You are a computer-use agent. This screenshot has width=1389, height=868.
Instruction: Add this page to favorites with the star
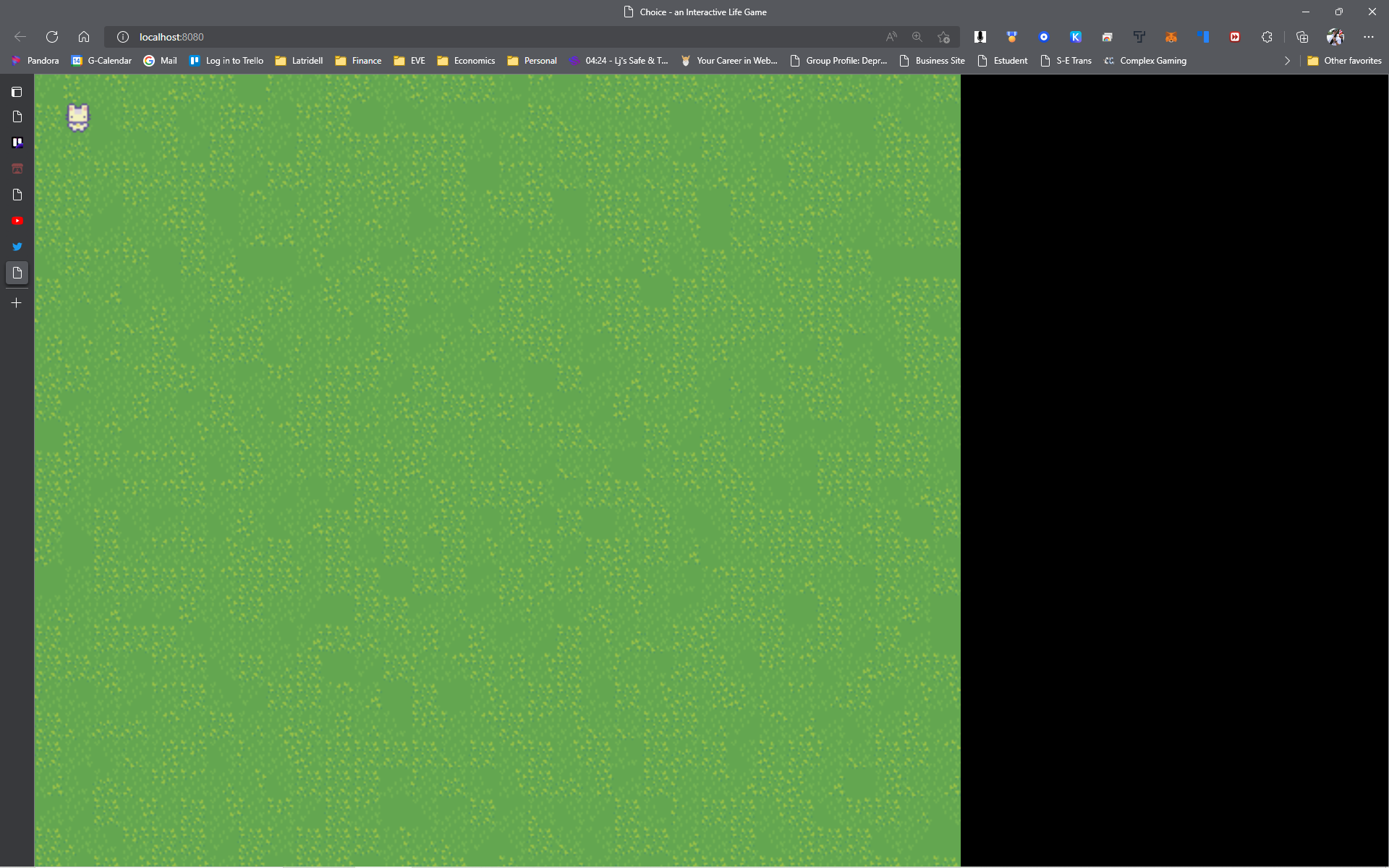pos(943,37)
